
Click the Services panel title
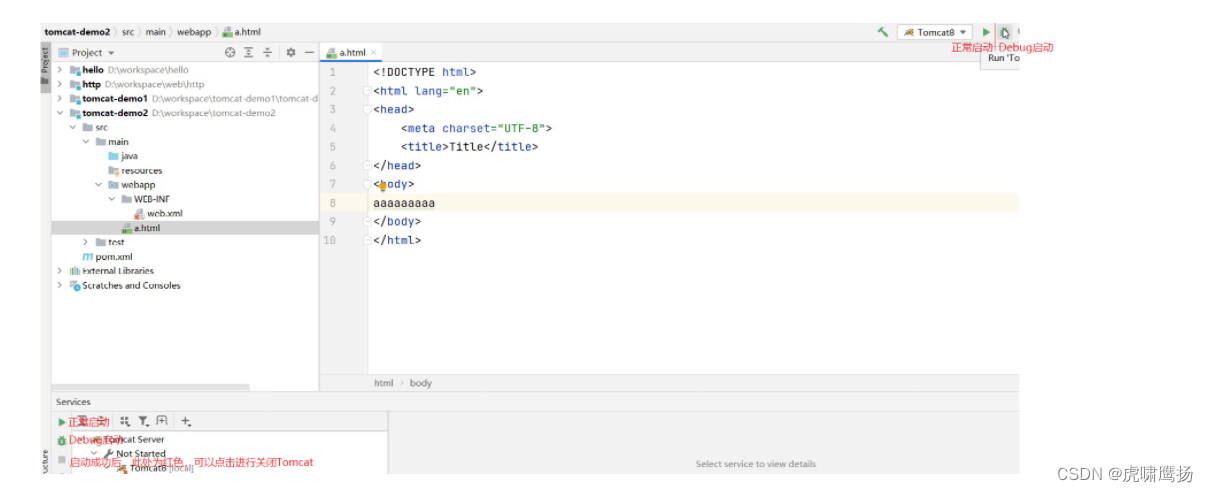coord(73,402)
